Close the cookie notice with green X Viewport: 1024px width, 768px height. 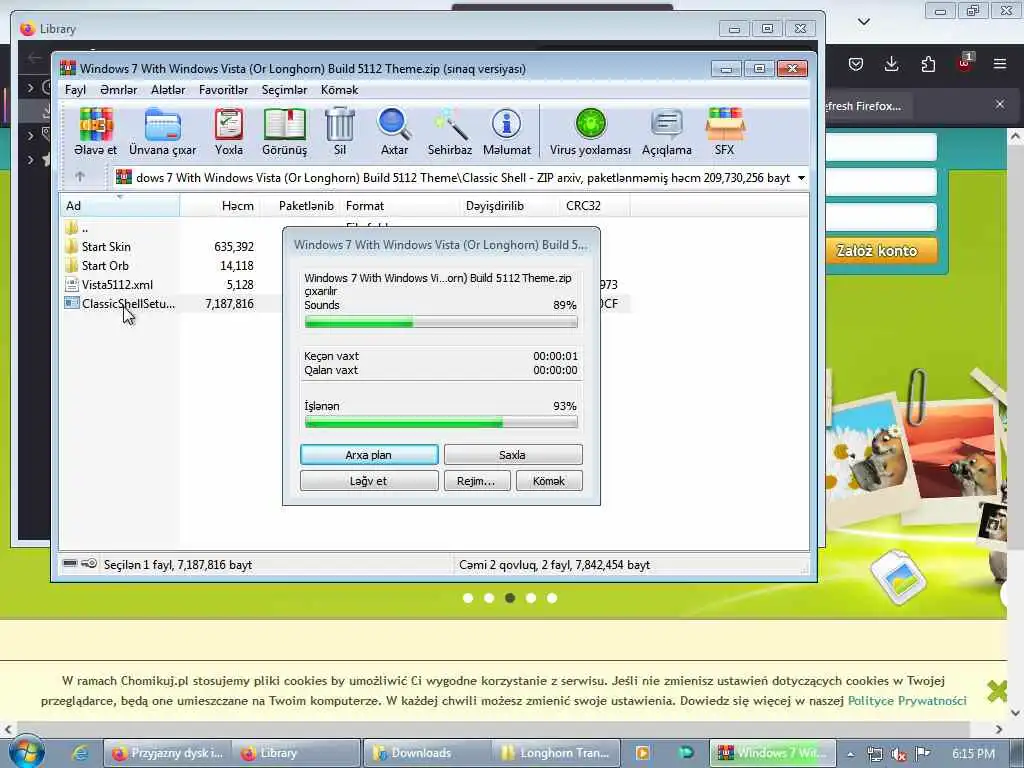pos(997,690)
